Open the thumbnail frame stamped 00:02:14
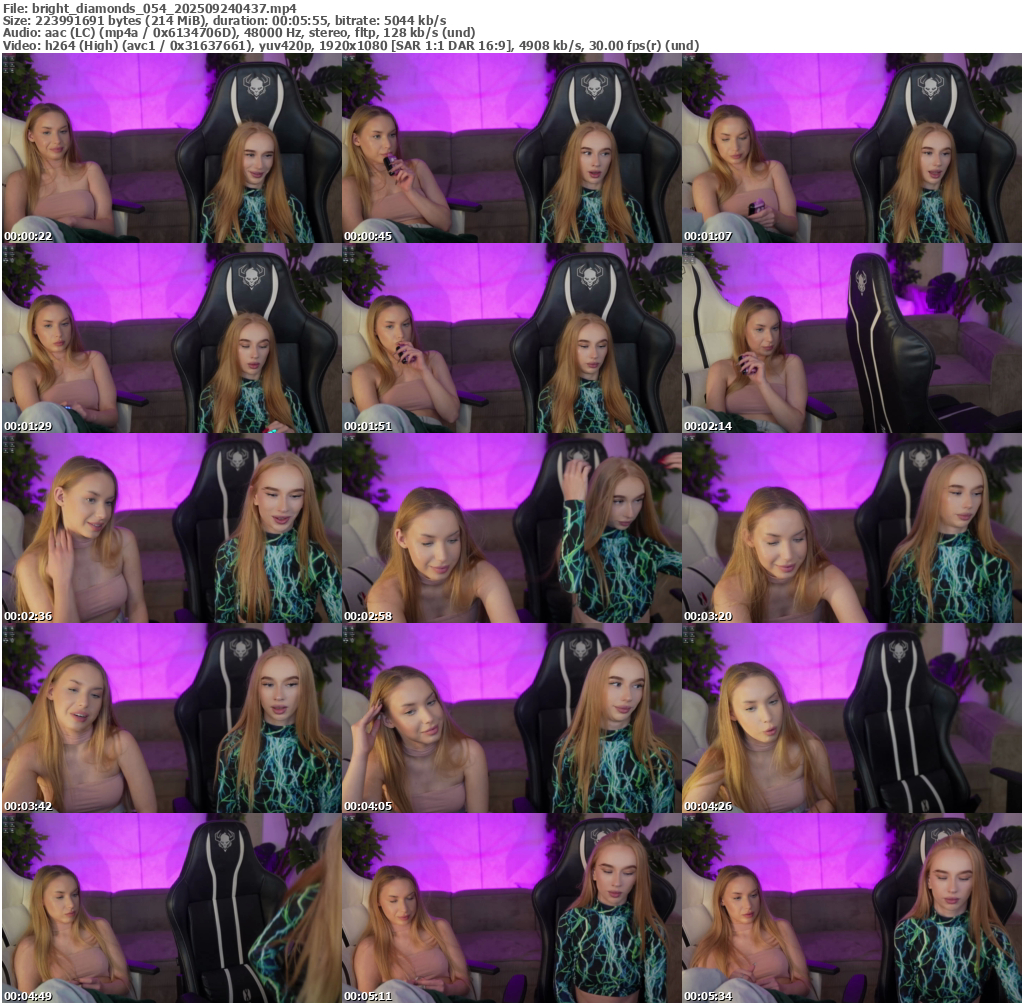Image resolution: width=1024 pixels, height=1003 pixels. 852,338
